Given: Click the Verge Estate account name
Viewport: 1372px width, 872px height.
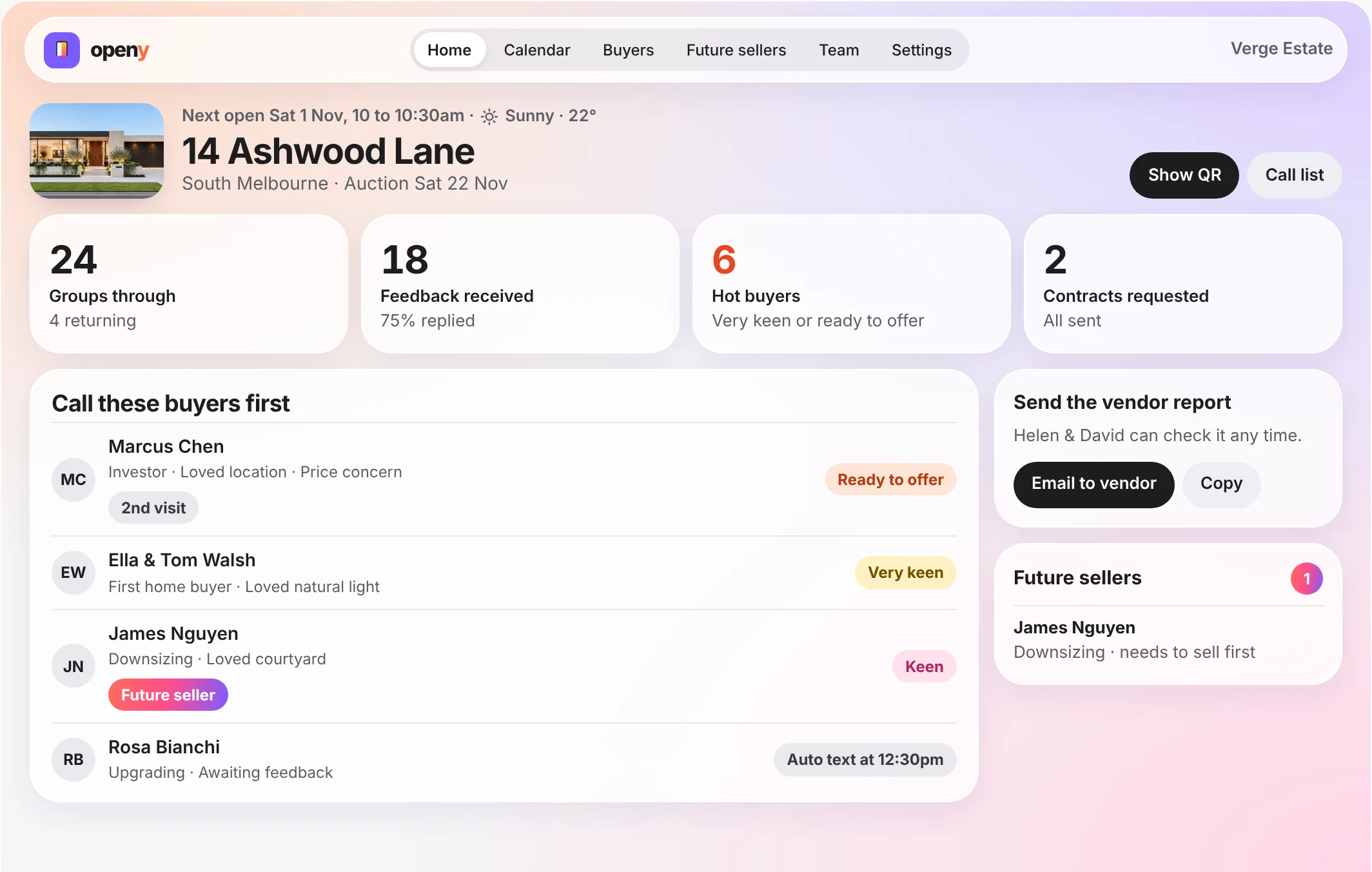Looking at the screenshot, I should tap(1281, 49).
